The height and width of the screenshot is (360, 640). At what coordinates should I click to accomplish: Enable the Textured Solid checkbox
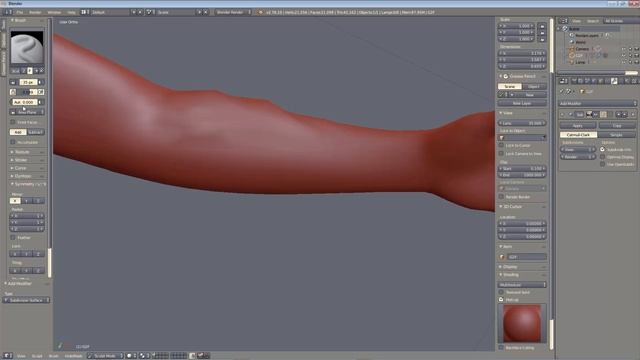point(501,292)
